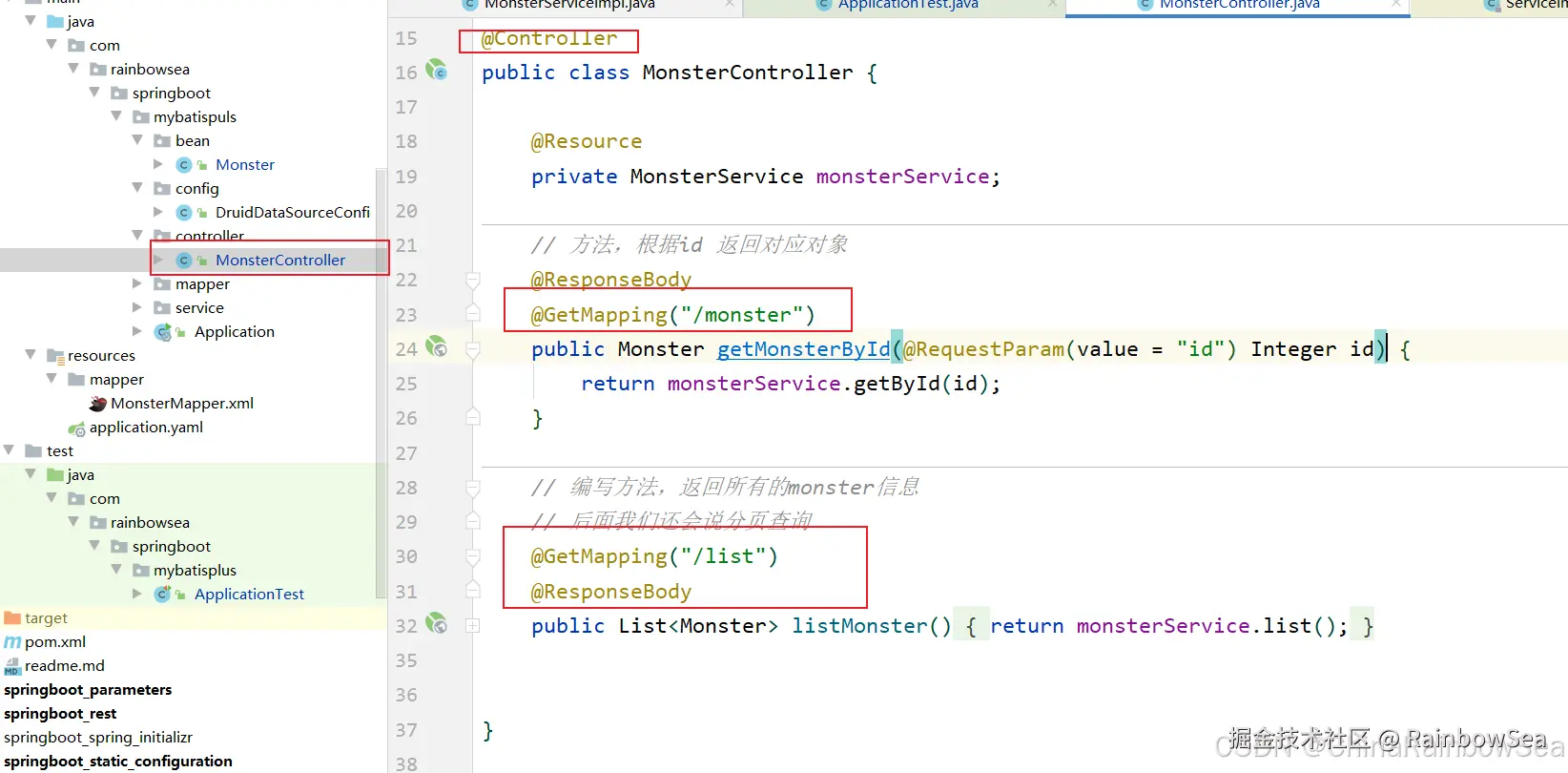Collapse the bean package
Viewport: 1568px width, 773px height.
(x=137, y=139)
